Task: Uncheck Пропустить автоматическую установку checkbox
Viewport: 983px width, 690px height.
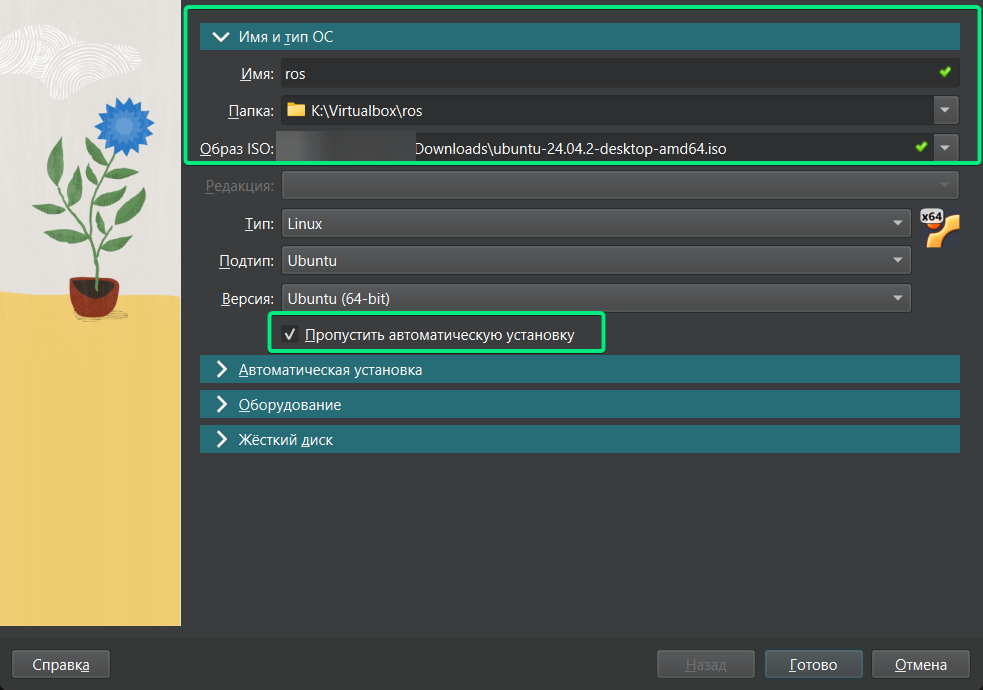Action: coord(290,335)
